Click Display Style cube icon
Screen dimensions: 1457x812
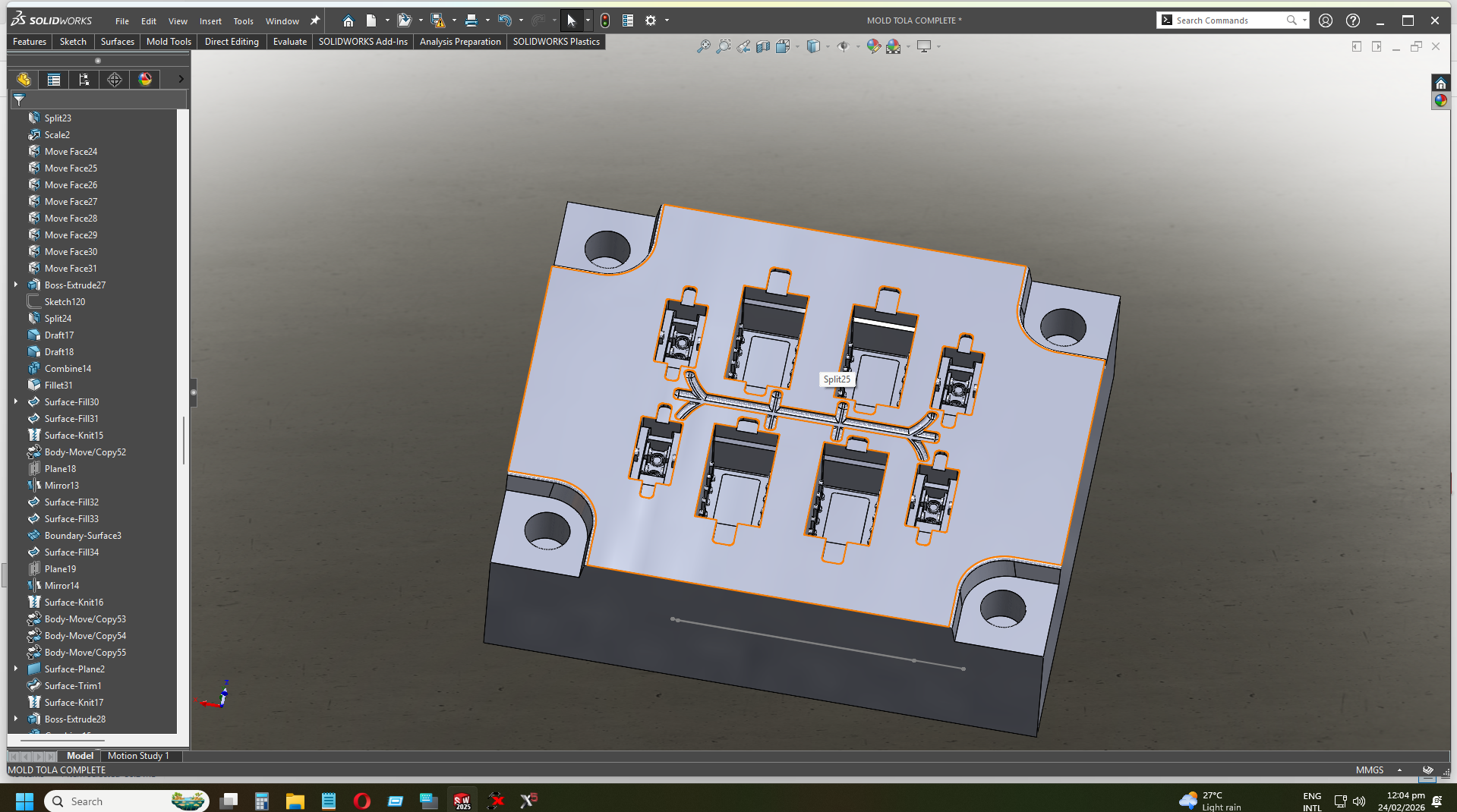(x=813, y=46)
